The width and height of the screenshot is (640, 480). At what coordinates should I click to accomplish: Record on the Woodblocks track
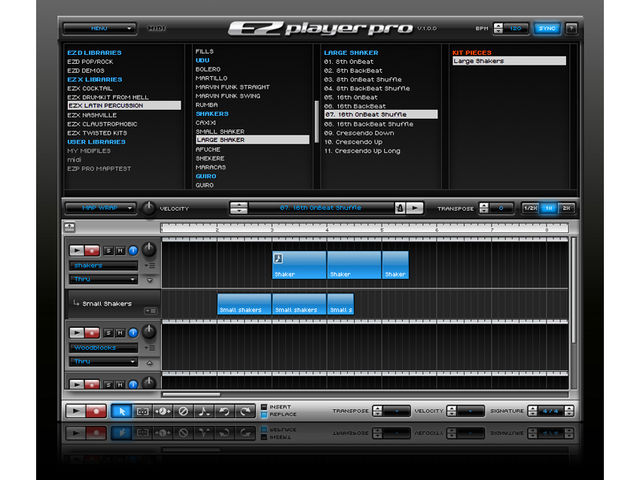92,333
